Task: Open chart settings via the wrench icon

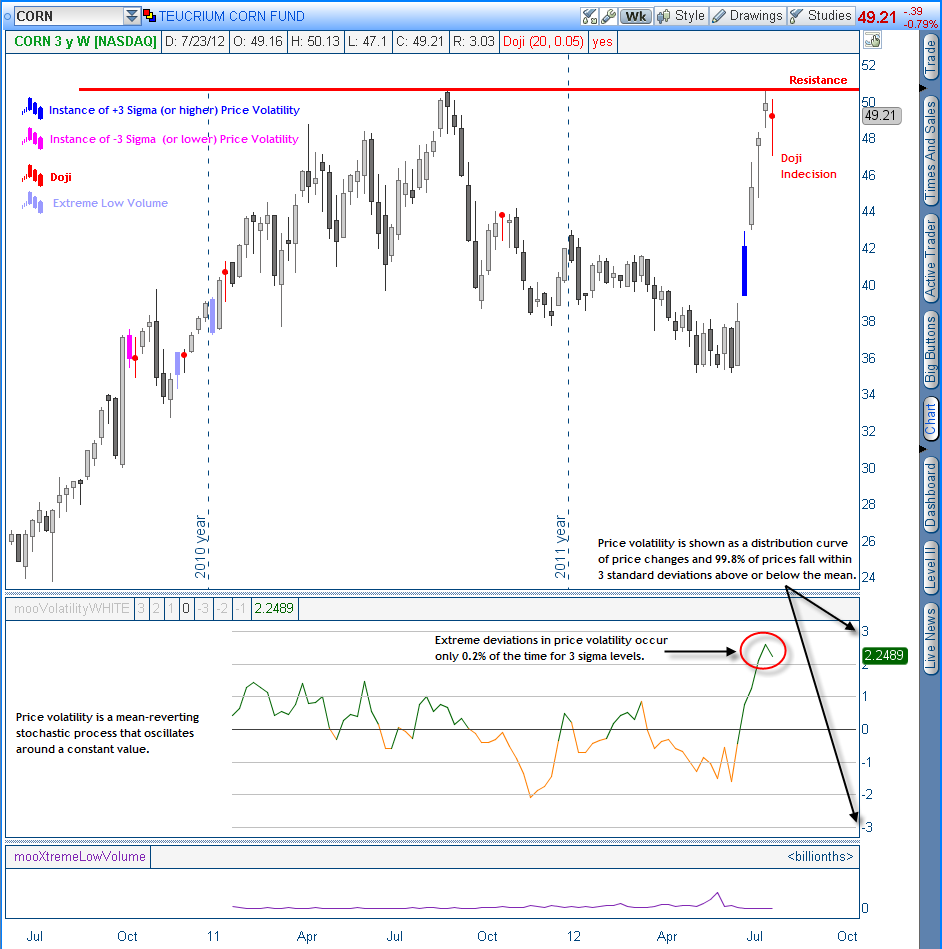Action: (608, 15)
